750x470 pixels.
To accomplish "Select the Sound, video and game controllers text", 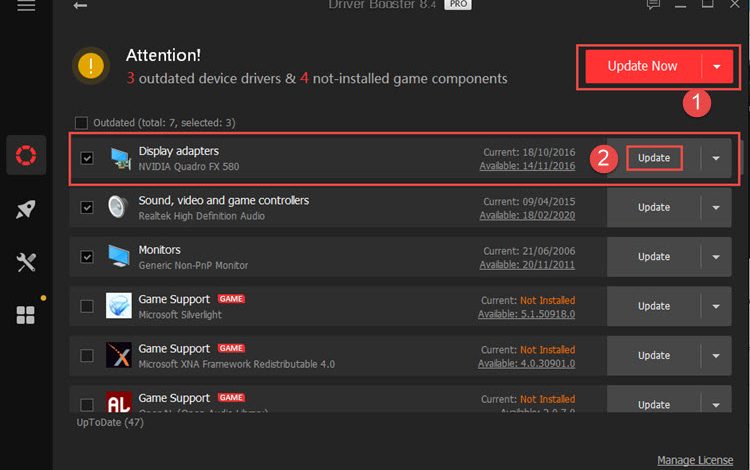I will click(x=224, y=200).
